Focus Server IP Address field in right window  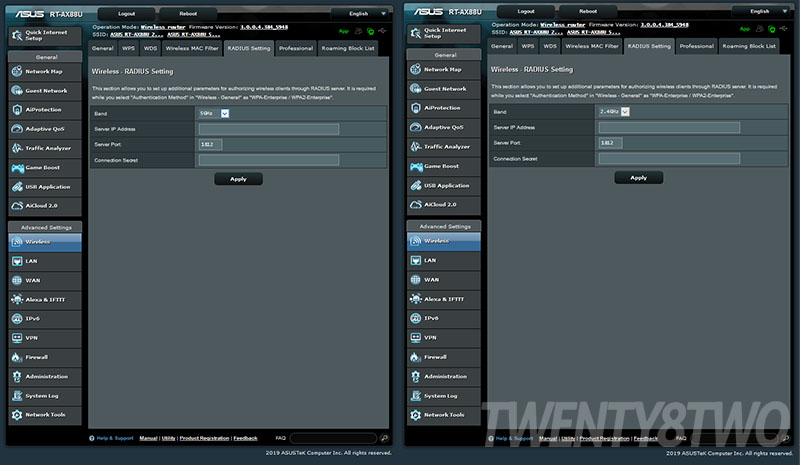[669, 128]
